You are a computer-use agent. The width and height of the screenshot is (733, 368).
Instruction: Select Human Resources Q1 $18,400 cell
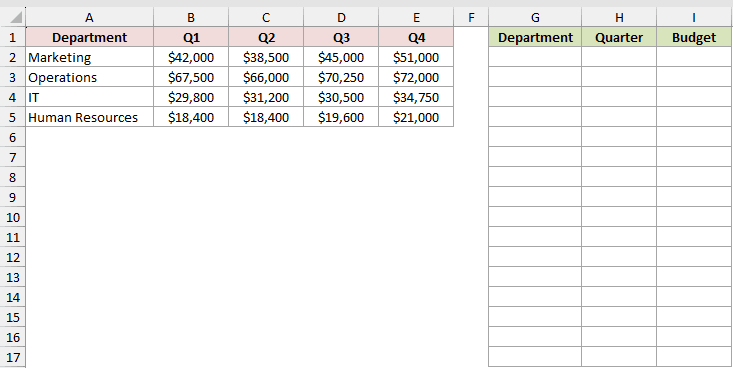191,117
